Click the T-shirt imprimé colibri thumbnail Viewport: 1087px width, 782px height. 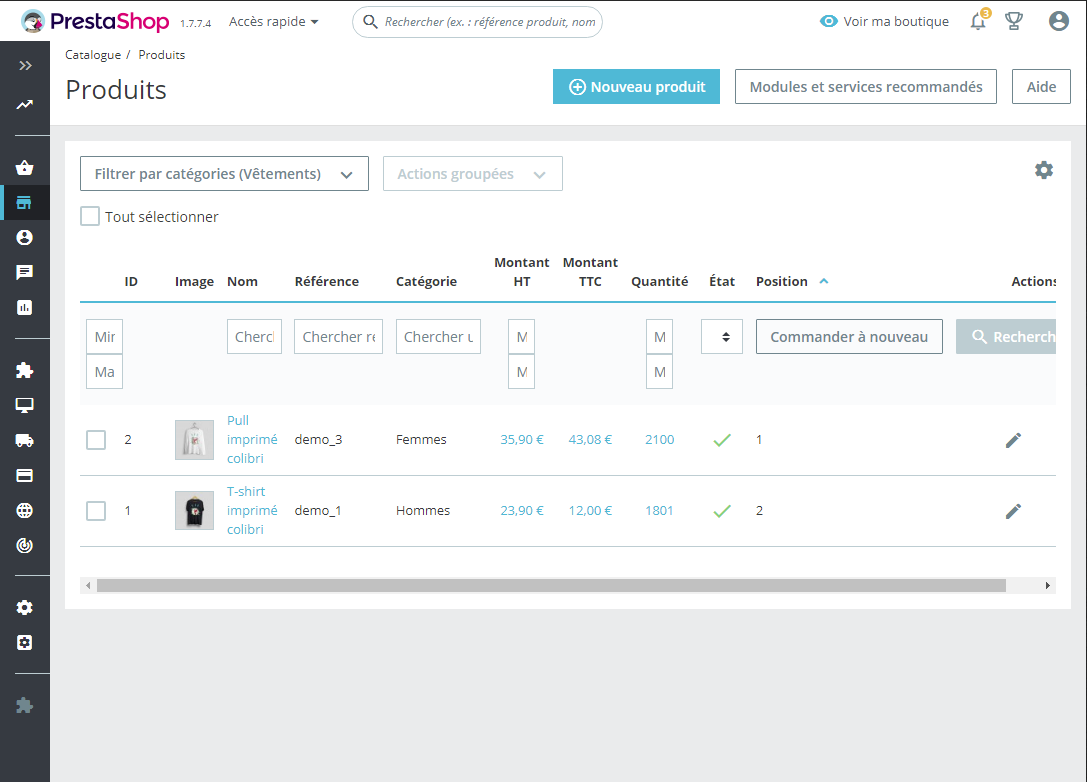pos(194,511)
